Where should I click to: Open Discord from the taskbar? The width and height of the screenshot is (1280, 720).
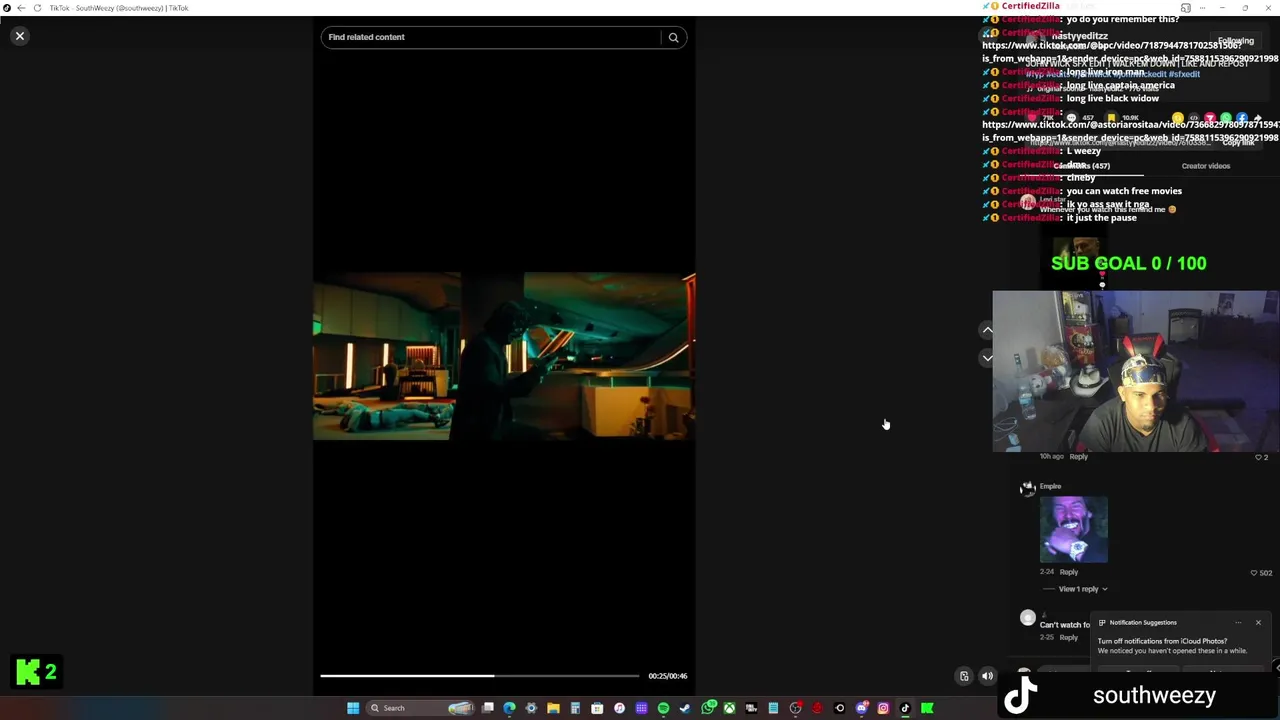861,708
